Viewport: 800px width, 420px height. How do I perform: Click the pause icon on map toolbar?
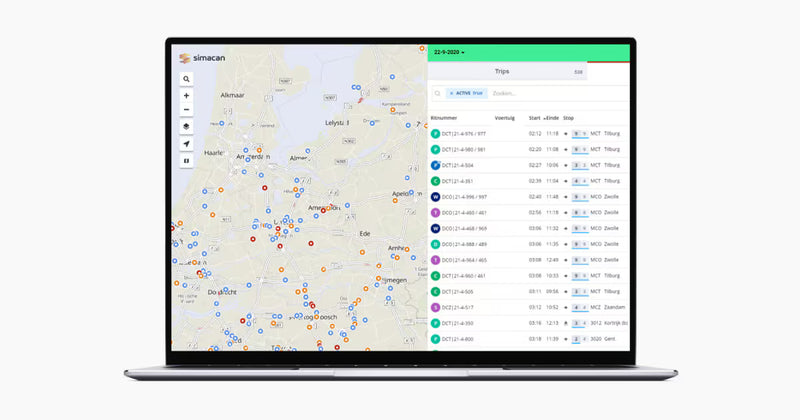(x=186, y=161)
